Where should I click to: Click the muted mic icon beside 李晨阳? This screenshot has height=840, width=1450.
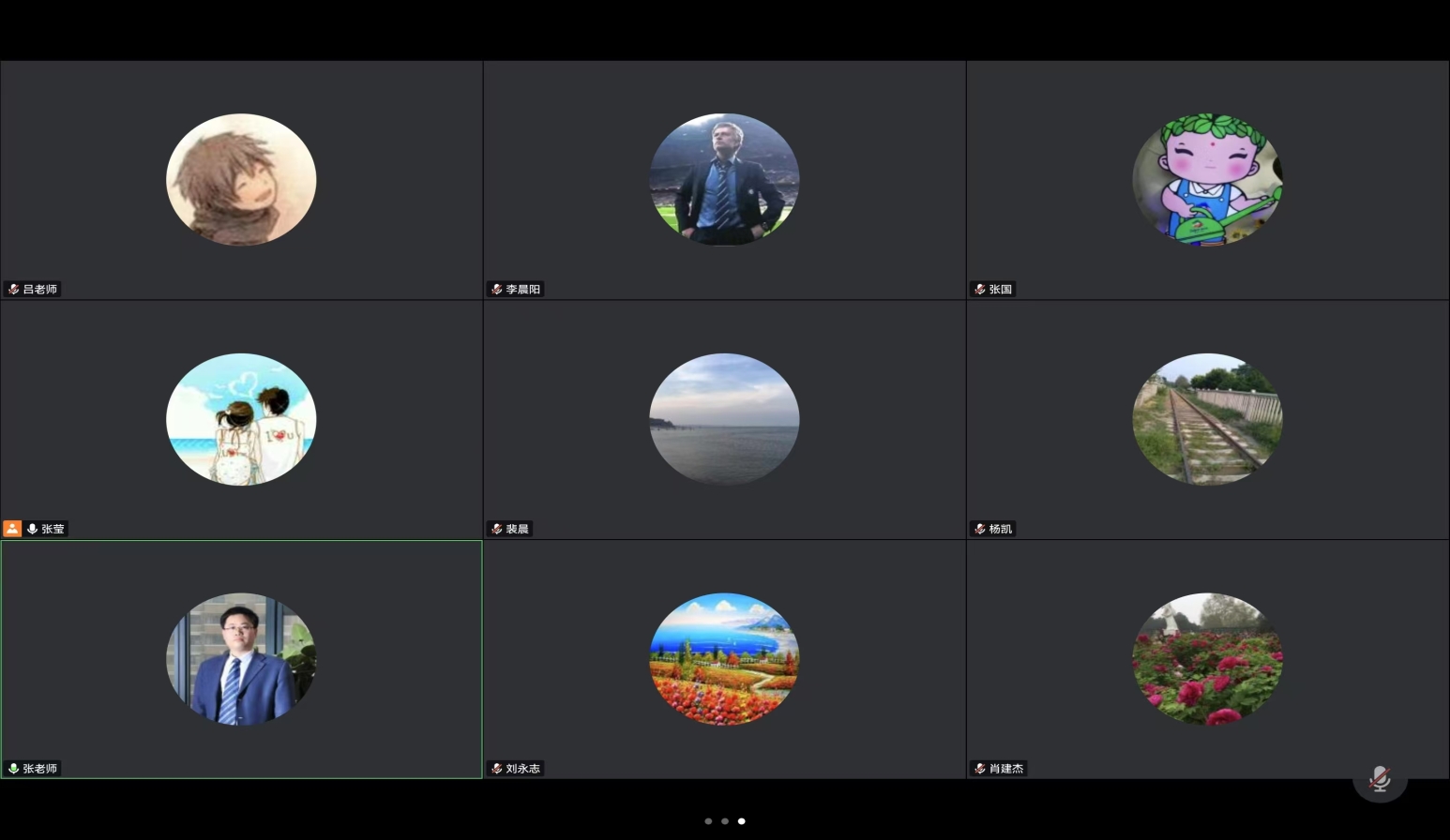(x=497, y=290)
